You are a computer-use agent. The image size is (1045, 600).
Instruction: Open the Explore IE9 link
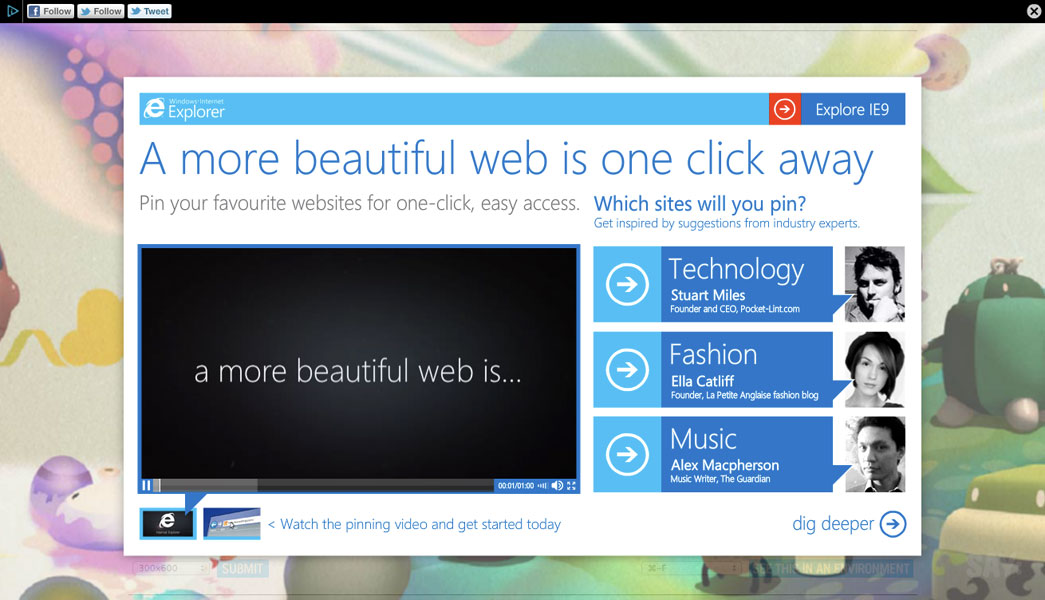click(x=852, y=110)
